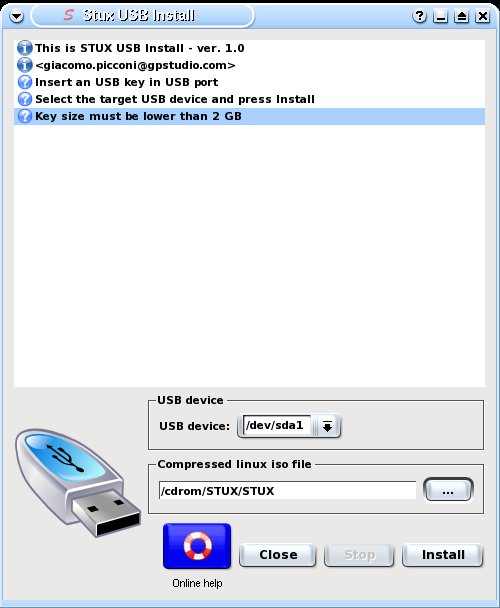Open the Online help lifebuoy icon
This screenshot has width=500, height=608.
197,546
